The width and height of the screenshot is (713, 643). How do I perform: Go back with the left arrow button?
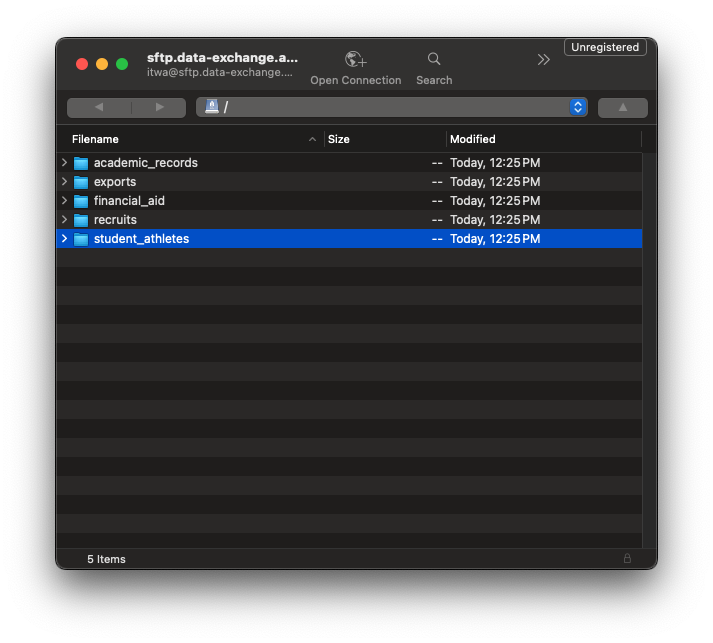[x=99, y=107]
